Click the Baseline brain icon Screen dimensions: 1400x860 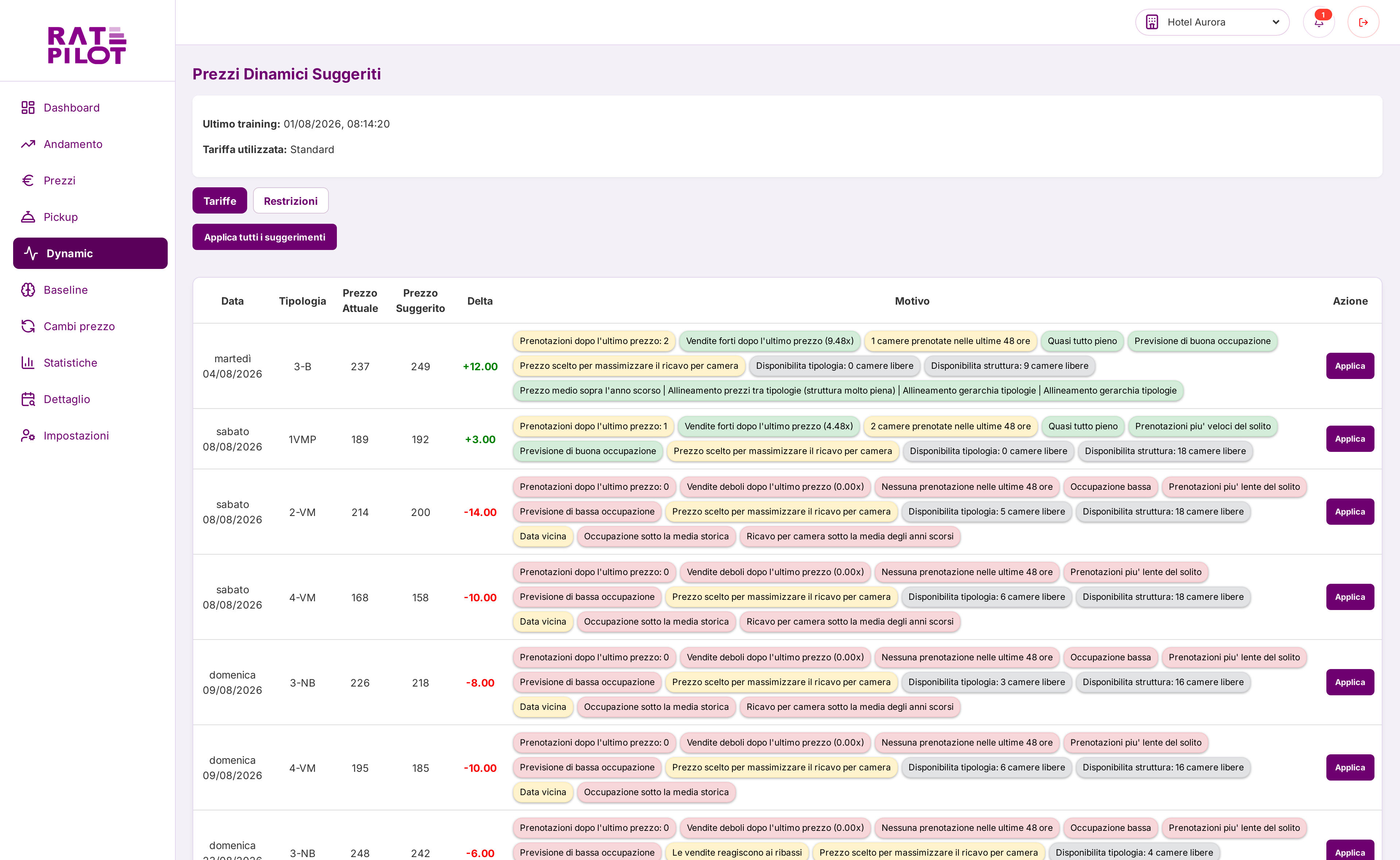tap(28, 289)
